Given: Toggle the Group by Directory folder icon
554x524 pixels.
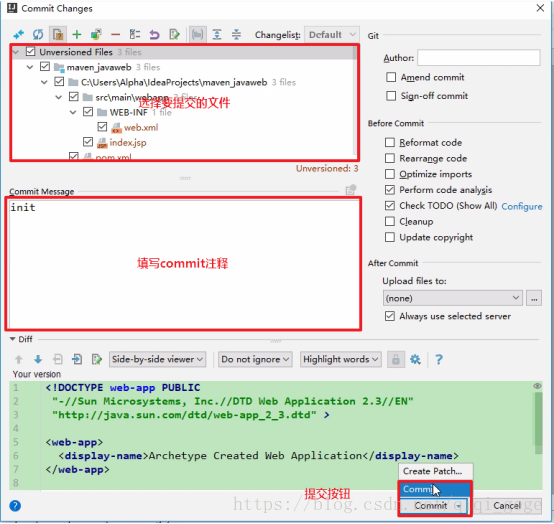Looking at the screenshot, I should [x=197, y=35].
